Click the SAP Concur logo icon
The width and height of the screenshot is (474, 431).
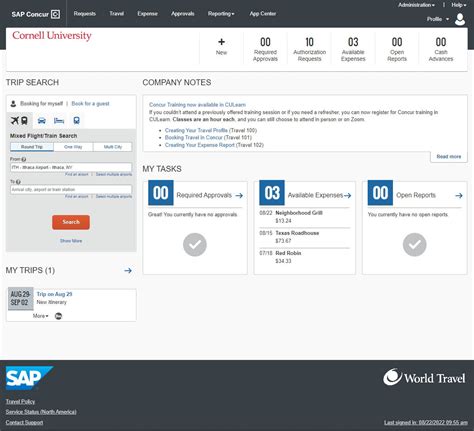[x=56, y=14]
